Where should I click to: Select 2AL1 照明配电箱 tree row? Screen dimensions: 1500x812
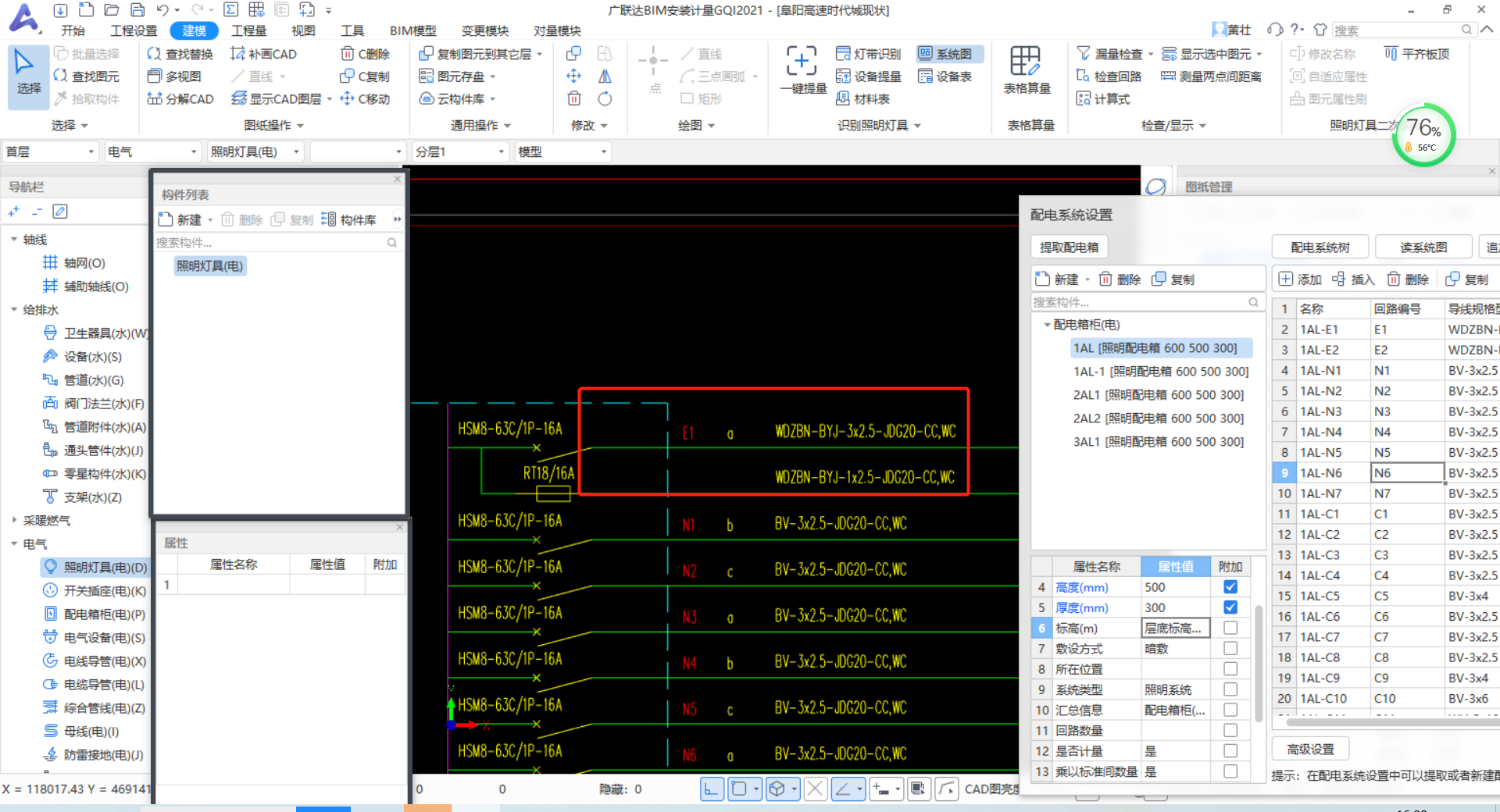pyautogui.click(x=1158, y=395)
